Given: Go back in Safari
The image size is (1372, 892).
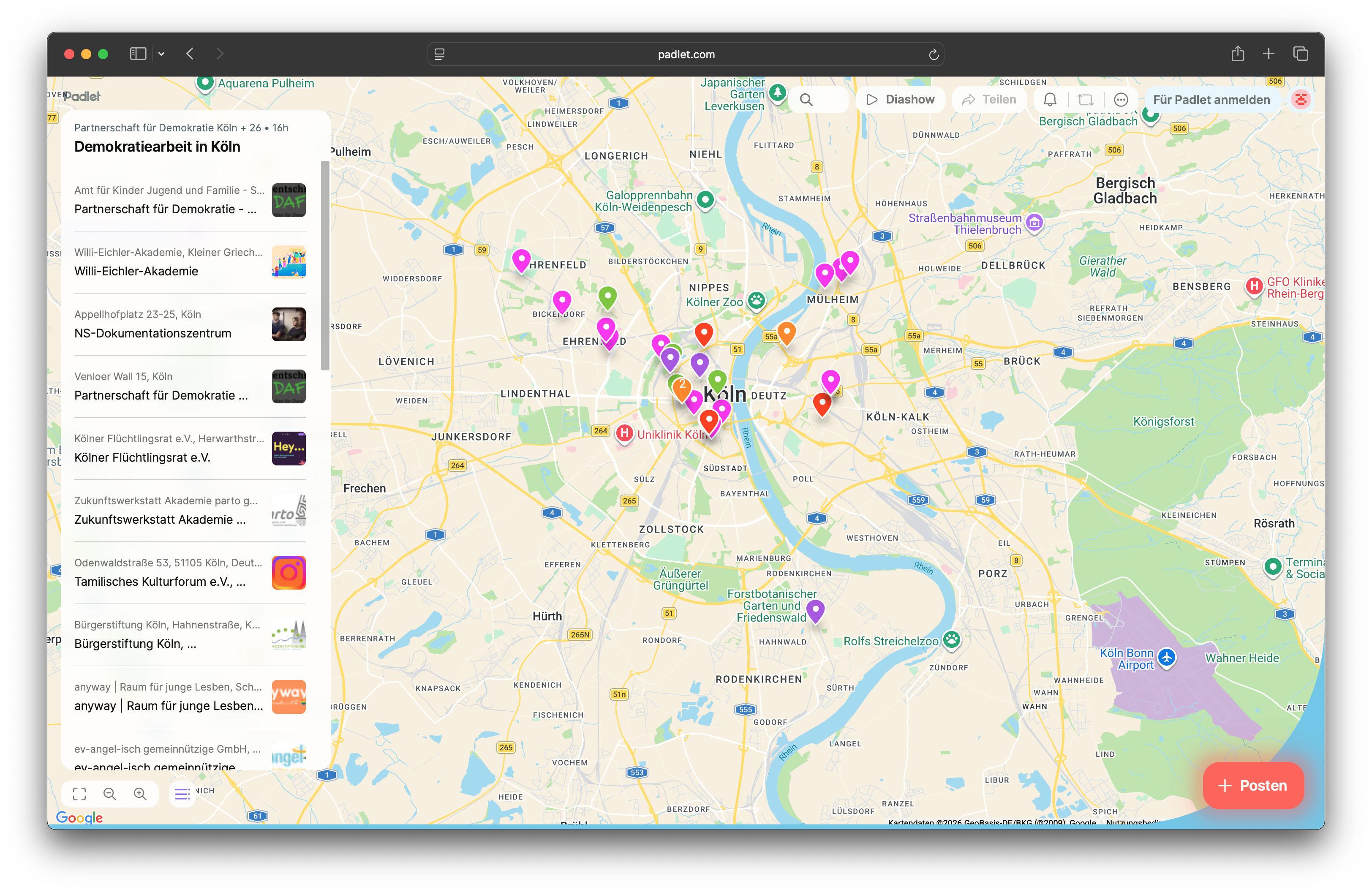Looking at the screenshot, I should 190,54.
